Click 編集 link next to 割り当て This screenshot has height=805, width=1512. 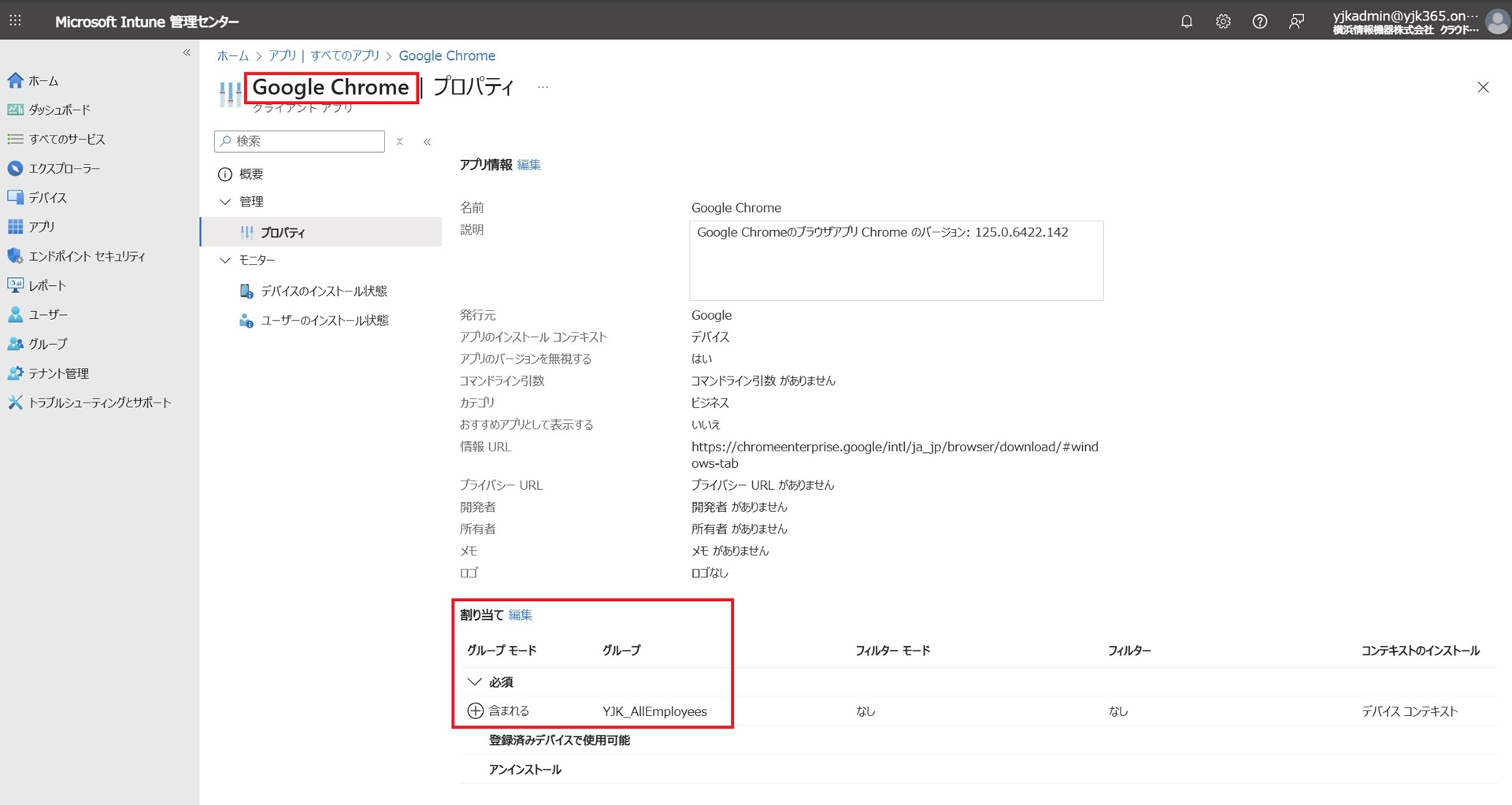click(x=520, y=615)
